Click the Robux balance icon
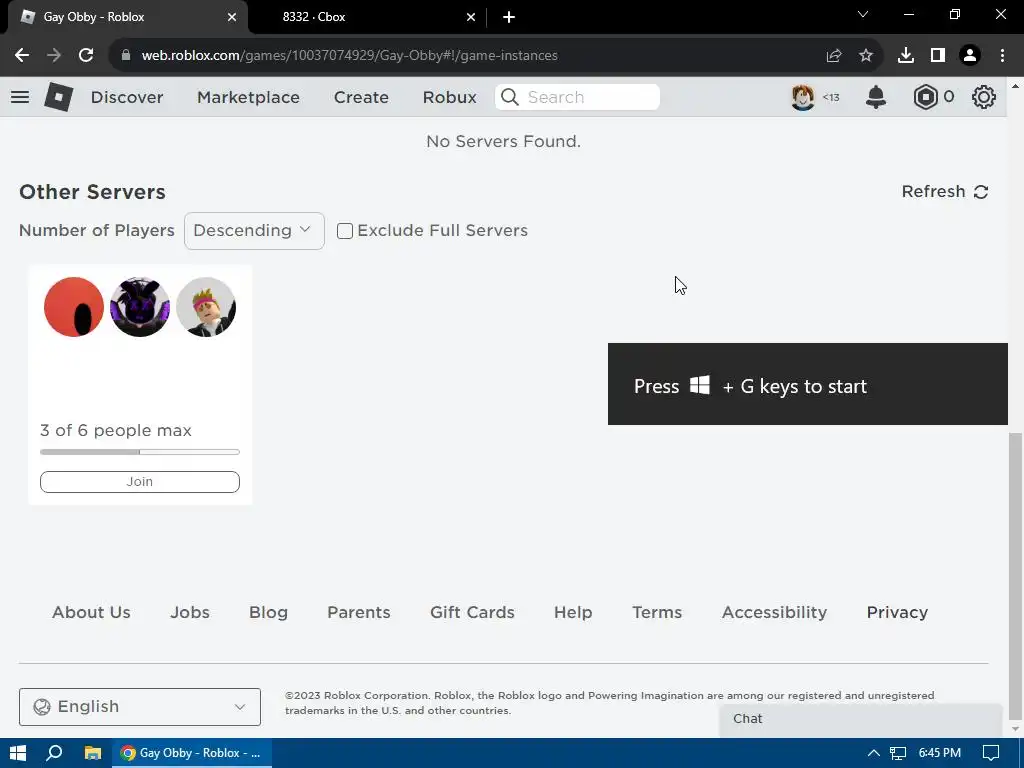The height and width of the screenshot is (768, 1024). [x=925, y=97]
